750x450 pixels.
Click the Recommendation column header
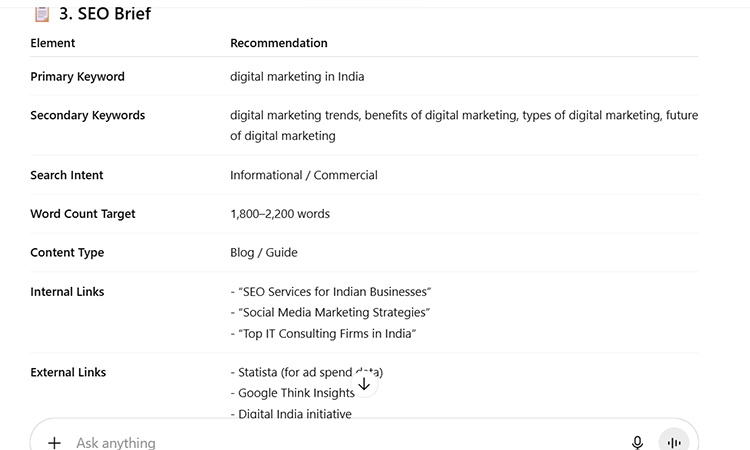[x=279, y=43]
